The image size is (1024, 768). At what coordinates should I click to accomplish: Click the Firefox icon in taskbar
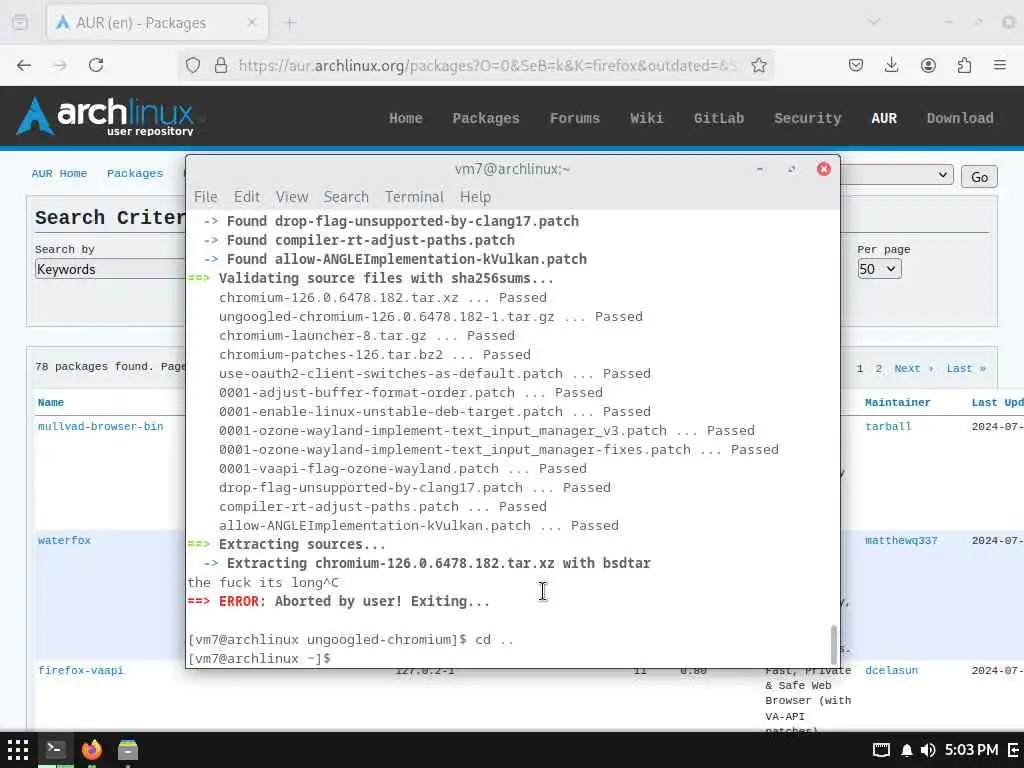click(x=92, y=750)
